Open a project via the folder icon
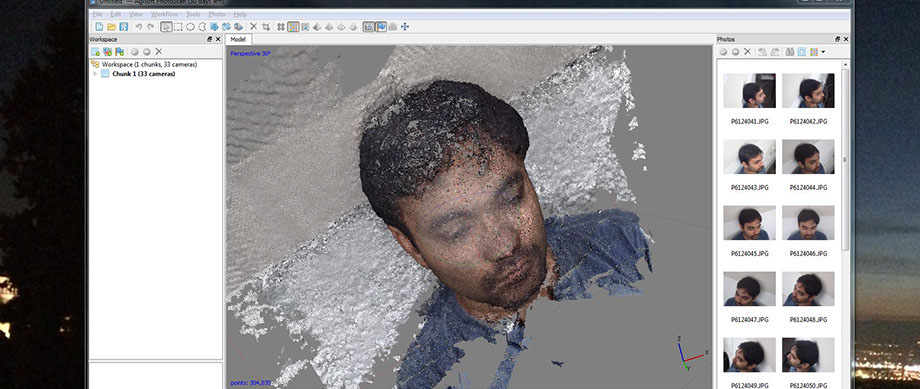The image size is (920, 389). pyautogui.click(x=111, y=26)
